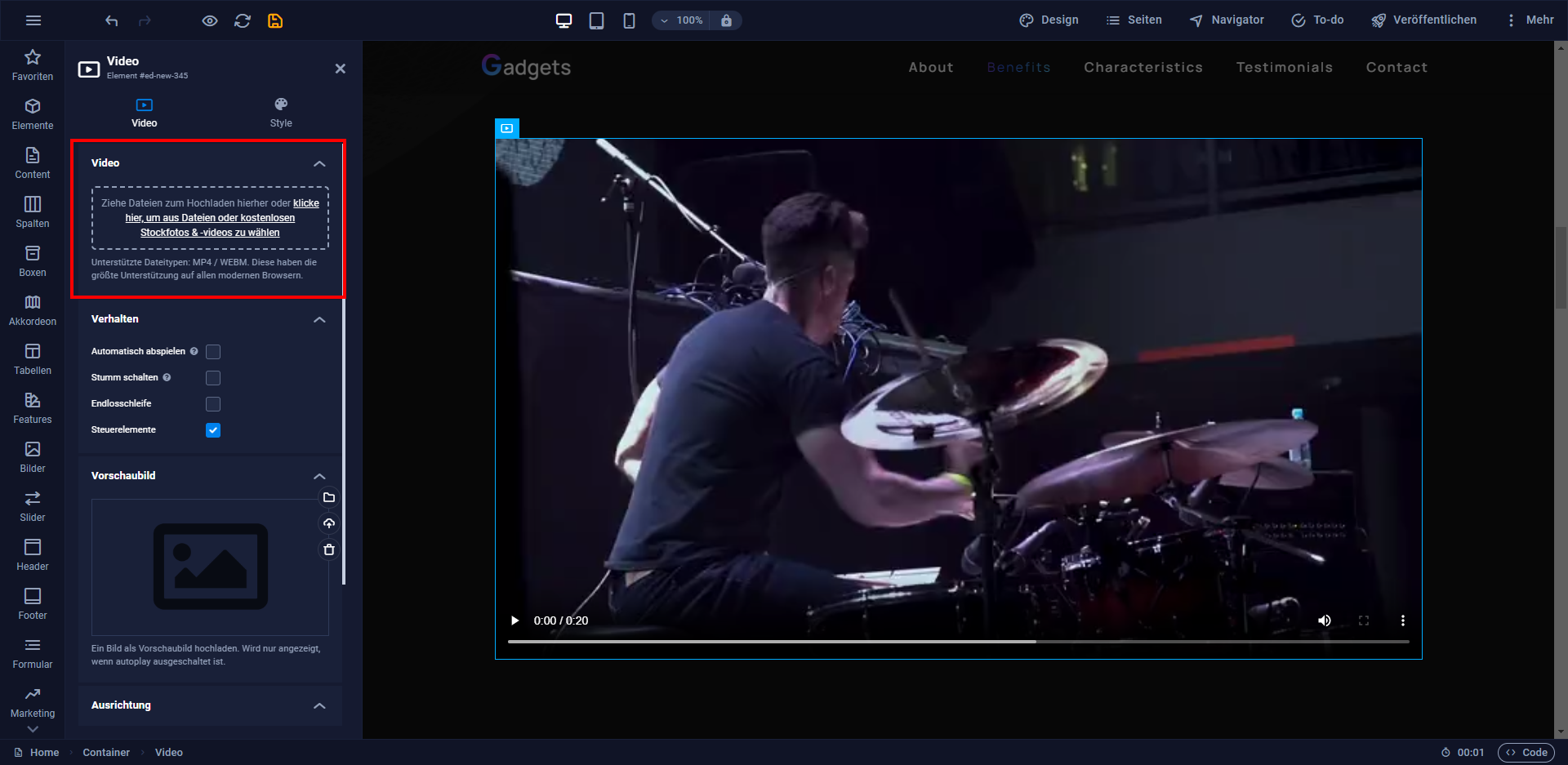The image size is (1568, 765).
Task: Open video more options menu
Action: [1403, 620]
